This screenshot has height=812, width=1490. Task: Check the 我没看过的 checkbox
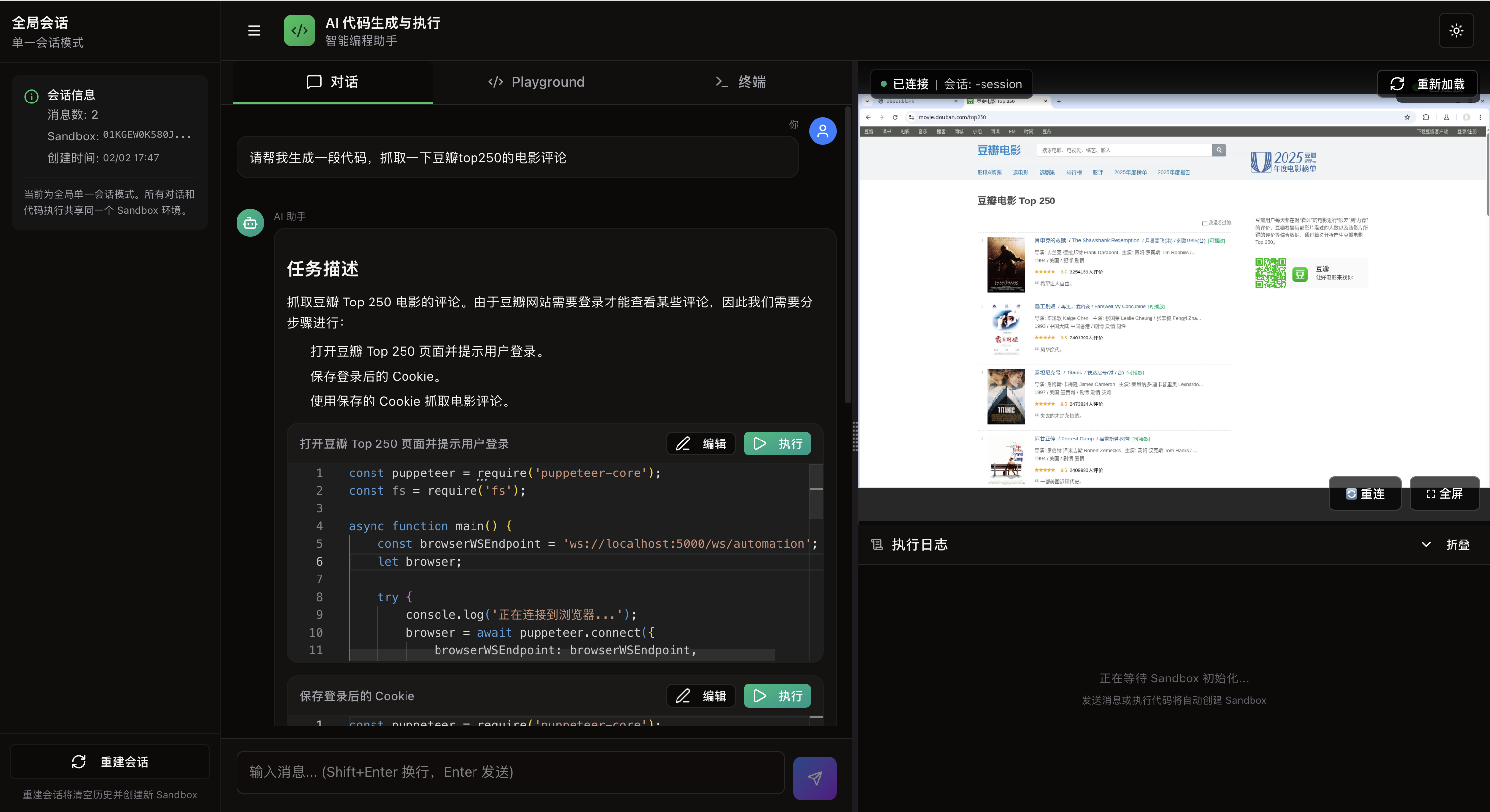click(1204, 223)
